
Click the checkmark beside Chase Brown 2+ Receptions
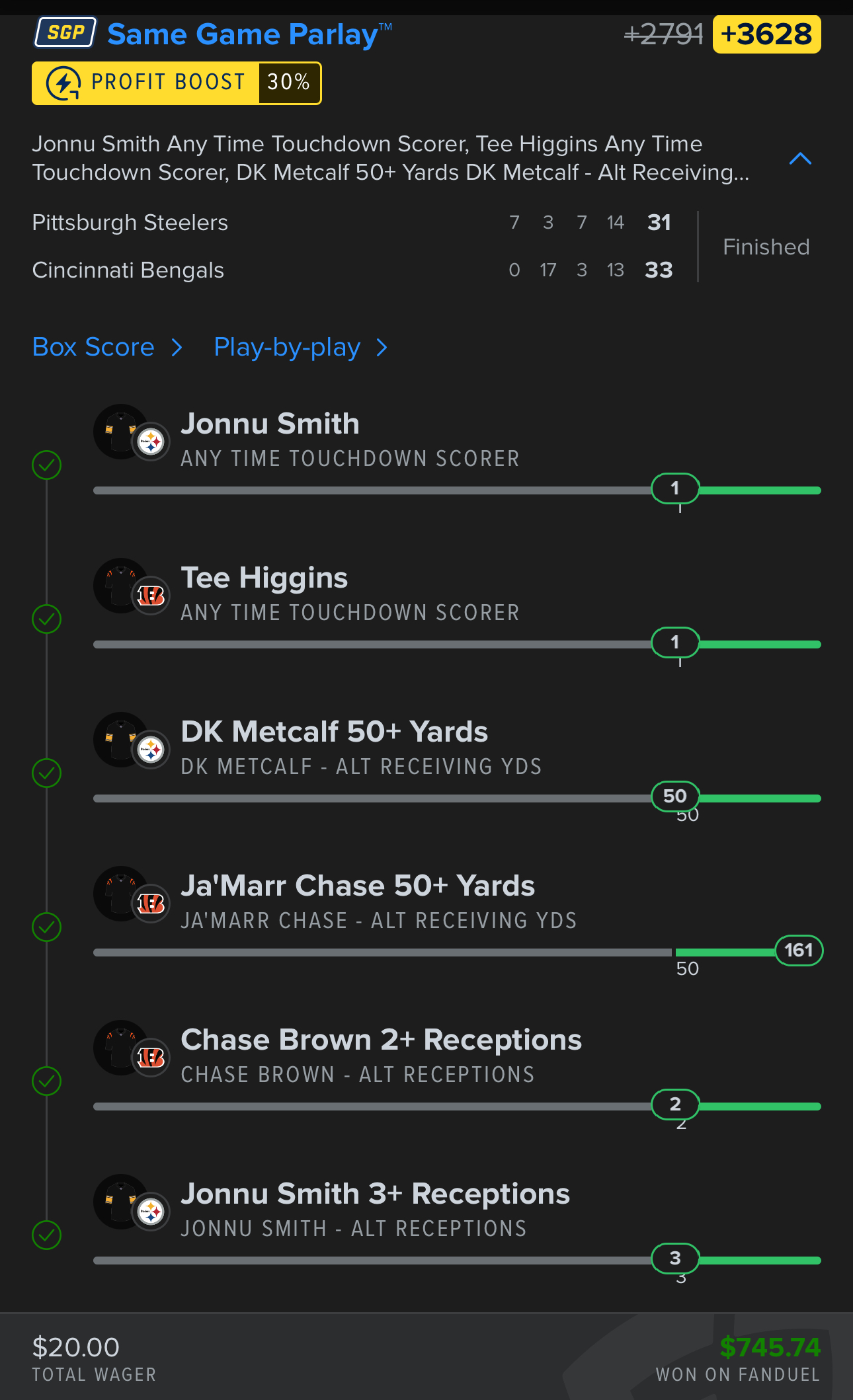(47, 1081)
